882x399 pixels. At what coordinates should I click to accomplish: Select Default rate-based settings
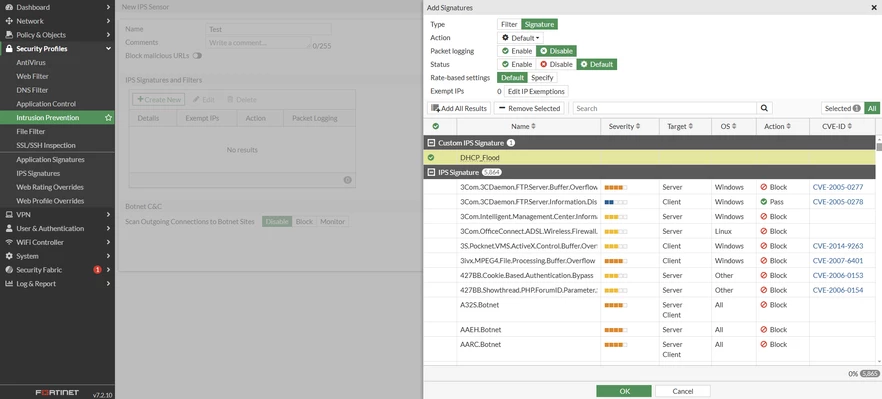512,78
